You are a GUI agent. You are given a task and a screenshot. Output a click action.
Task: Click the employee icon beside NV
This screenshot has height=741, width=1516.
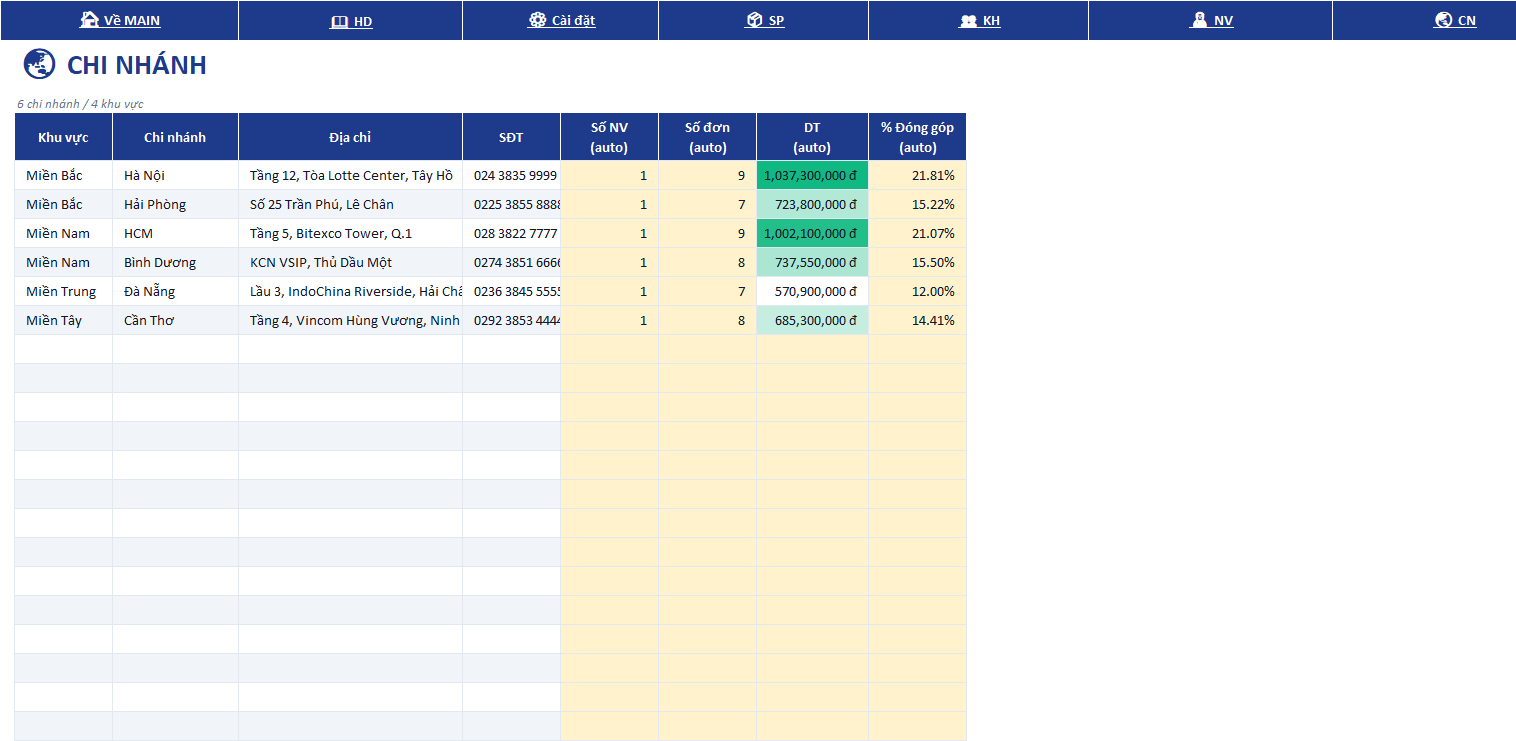pos(1198,20)
